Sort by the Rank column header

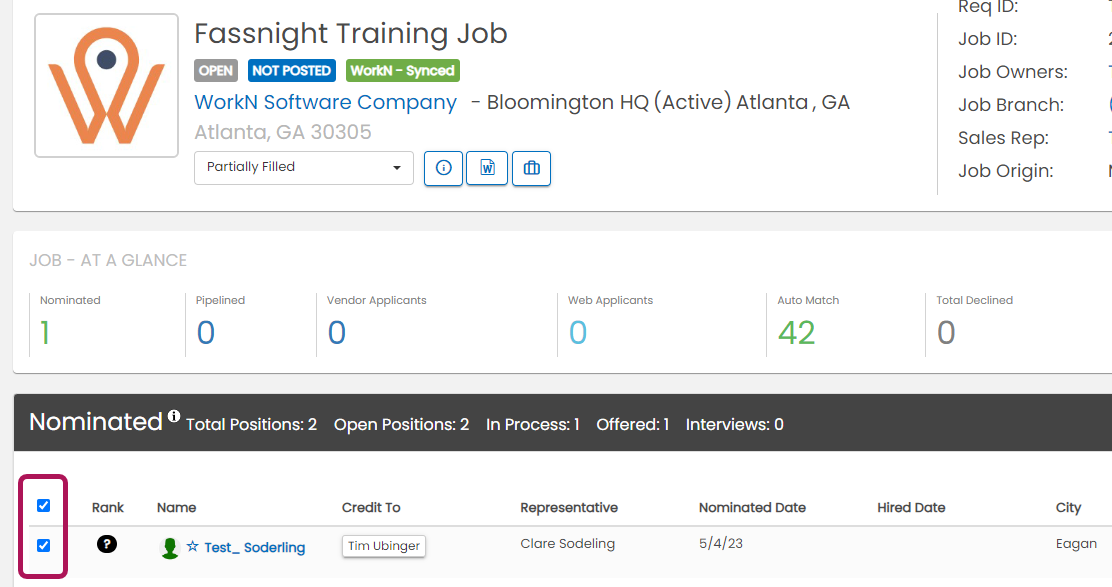(x=108, y=508)
